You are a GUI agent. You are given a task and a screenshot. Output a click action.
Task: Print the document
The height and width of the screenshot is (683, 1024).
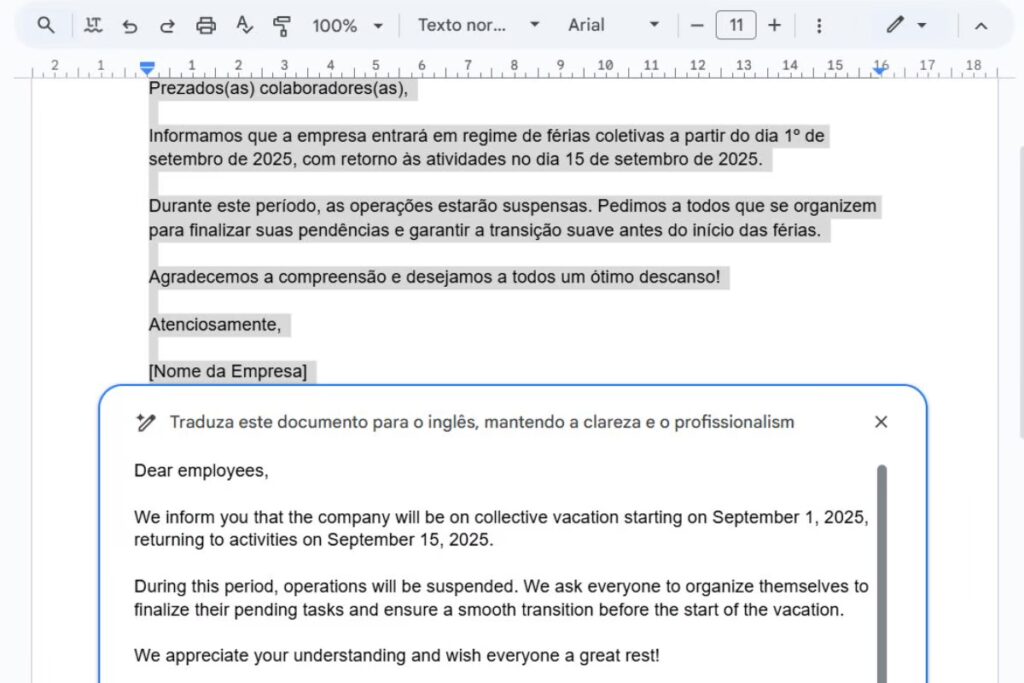point(206,25)
